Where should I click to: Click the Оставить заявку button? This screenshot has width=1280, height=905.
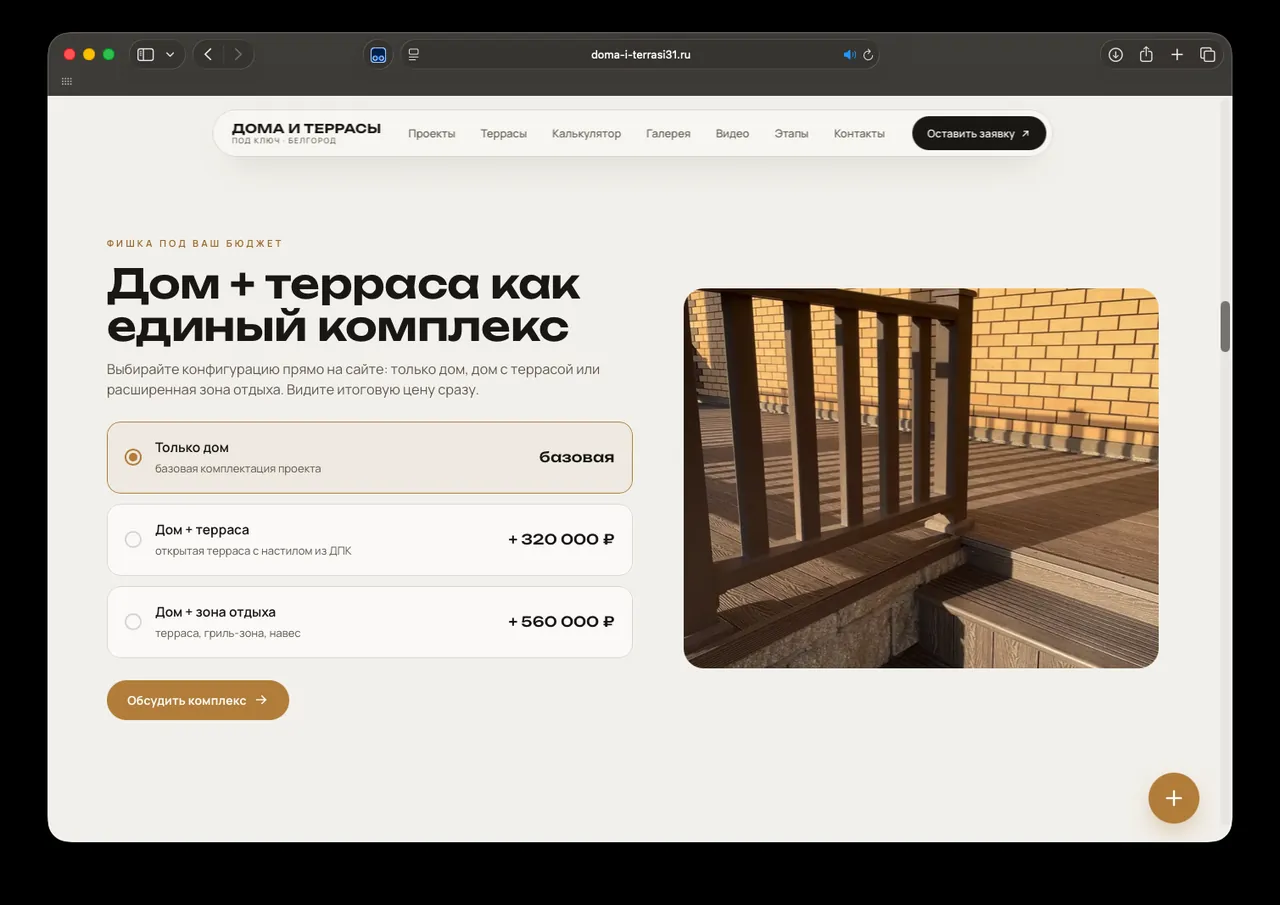pos(979,134)
